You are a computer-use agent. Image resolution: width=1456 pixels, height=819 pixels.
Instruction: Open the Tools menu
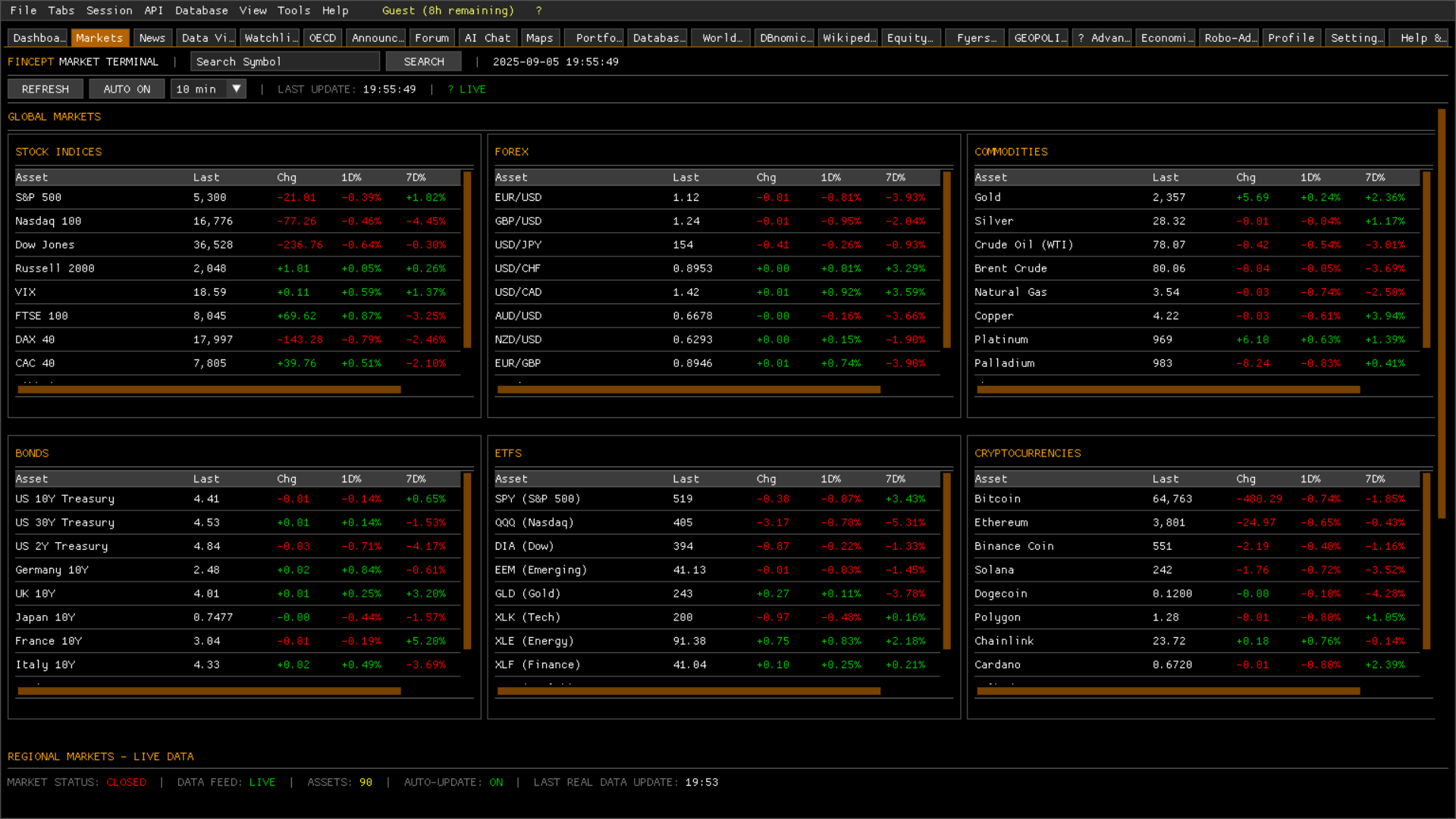293,11
